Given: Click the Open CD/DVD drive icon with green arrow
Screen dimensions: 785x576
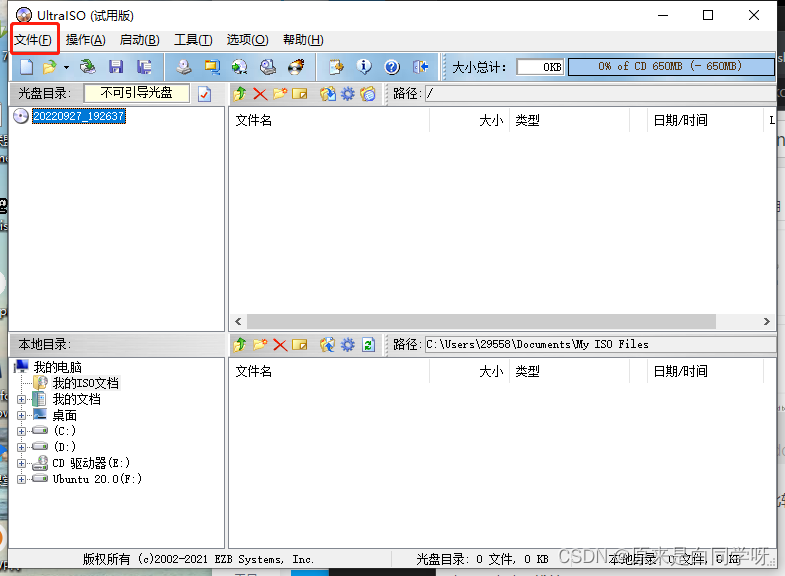Looking at the screenshot, I should pos(88,67).
